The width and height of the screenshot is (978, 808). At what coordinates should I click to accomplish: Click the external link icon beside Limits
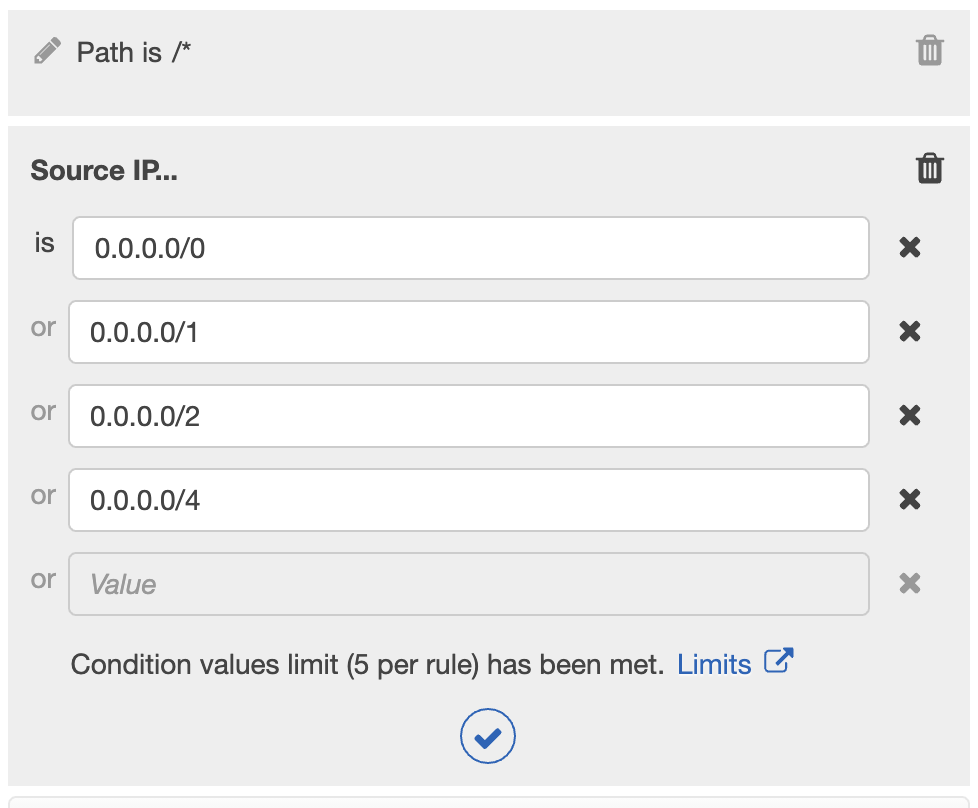(x=778, y=662)
